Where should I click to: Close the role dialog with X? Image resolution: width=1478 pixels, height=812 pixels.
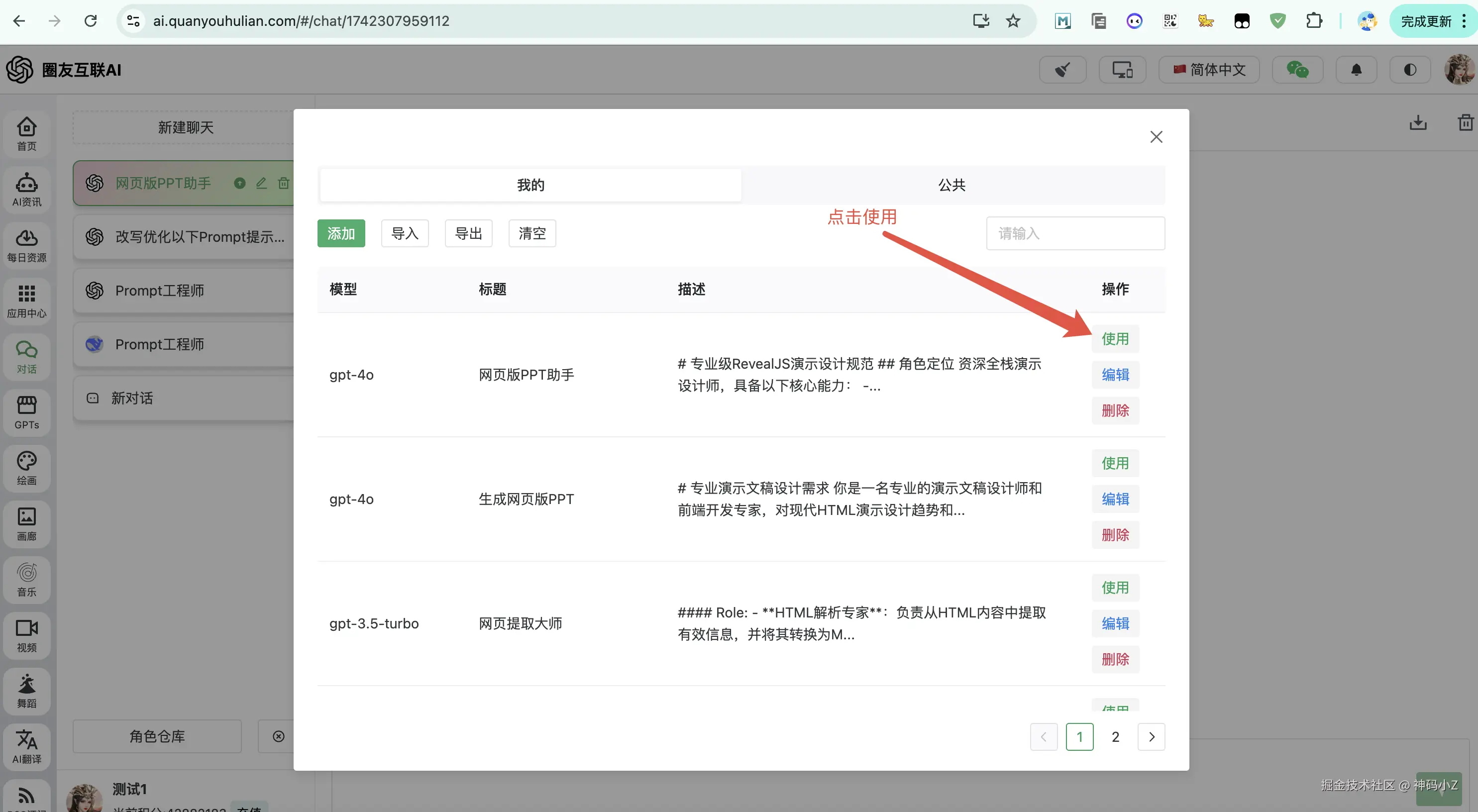click(1156, 136)
